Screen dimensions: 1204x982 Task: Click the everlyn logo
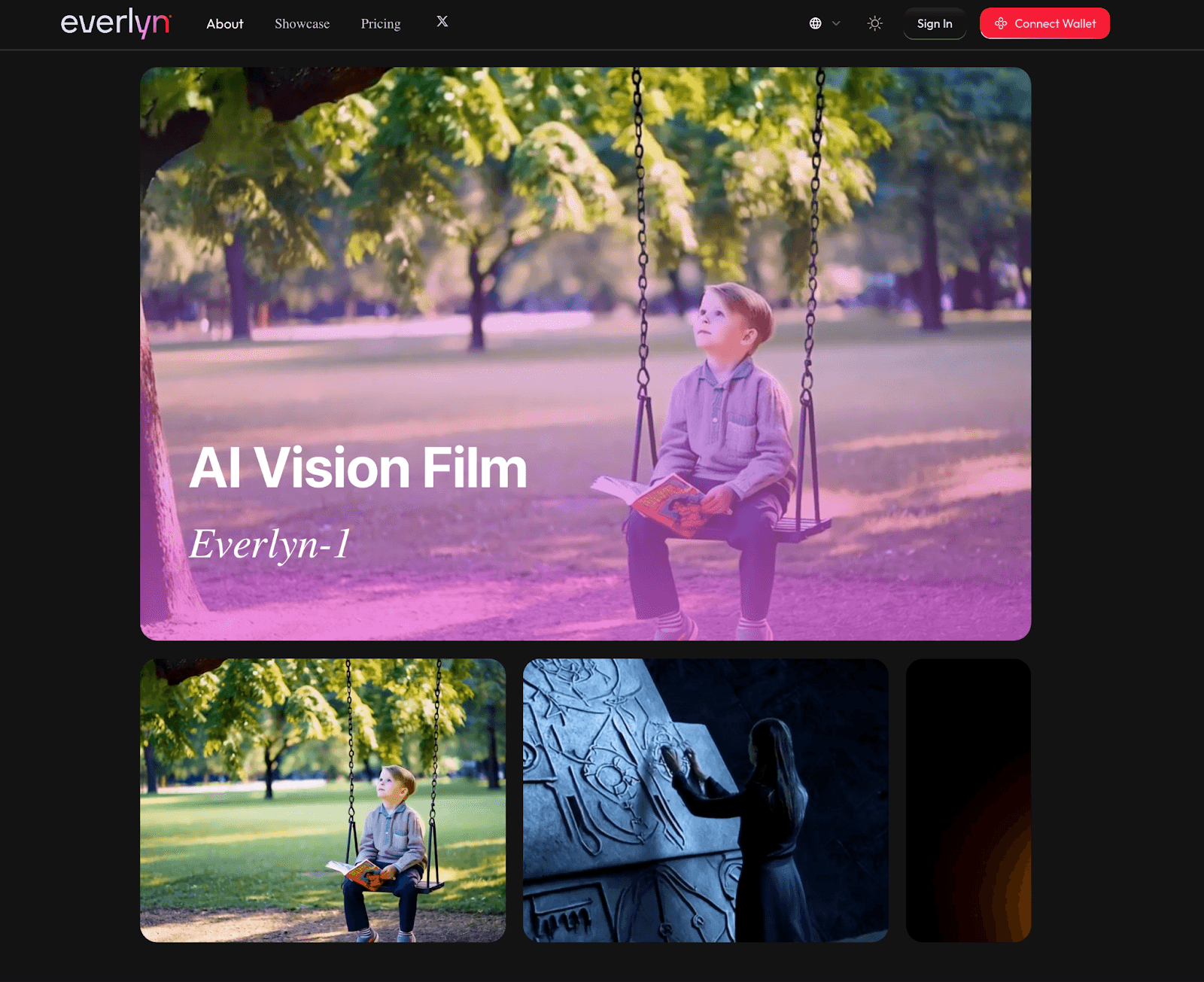pyautogui.click(x=115, y=23)
